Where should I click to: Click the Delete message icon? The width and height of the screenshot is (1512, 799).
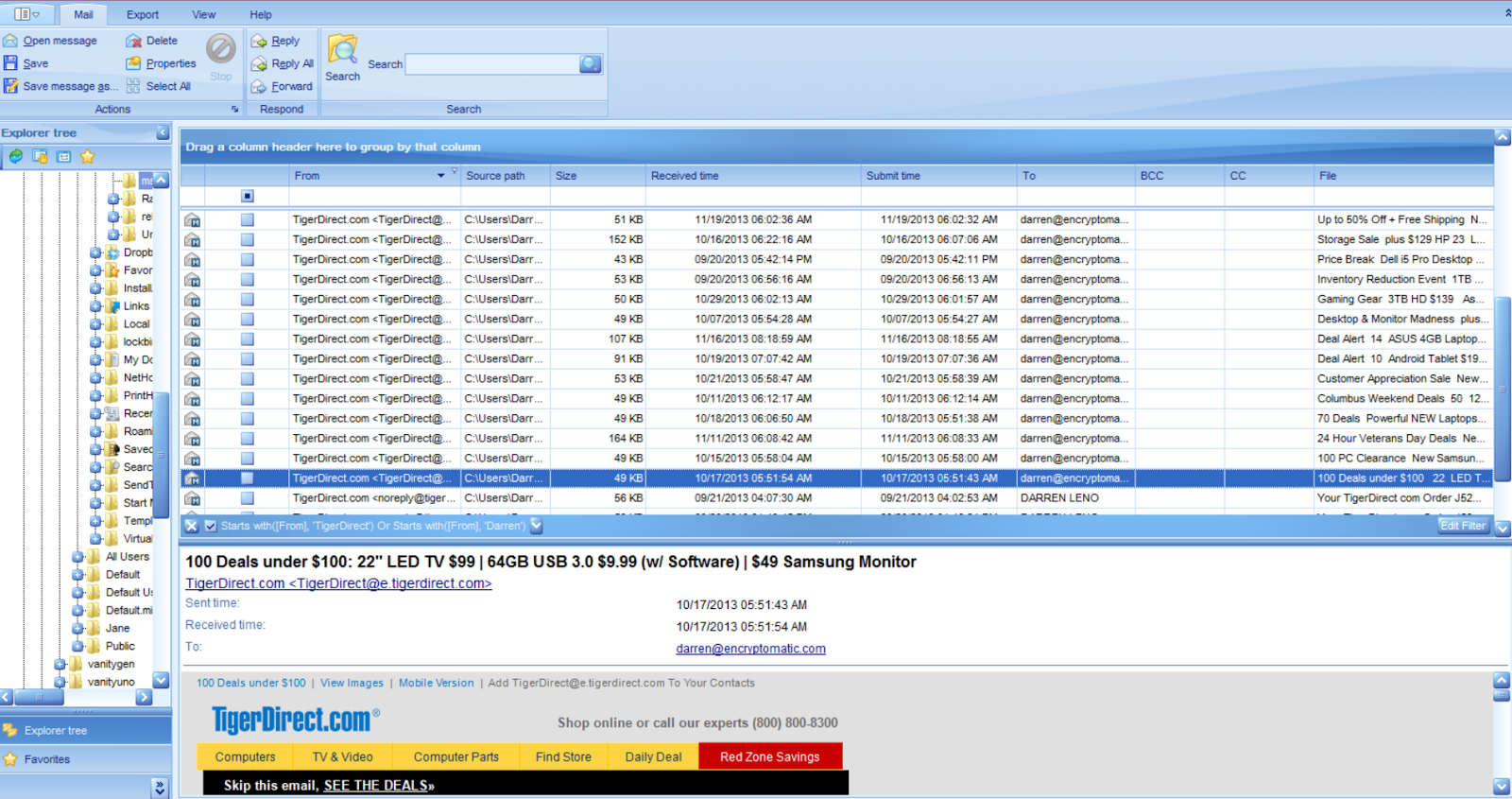click(133, 41)
